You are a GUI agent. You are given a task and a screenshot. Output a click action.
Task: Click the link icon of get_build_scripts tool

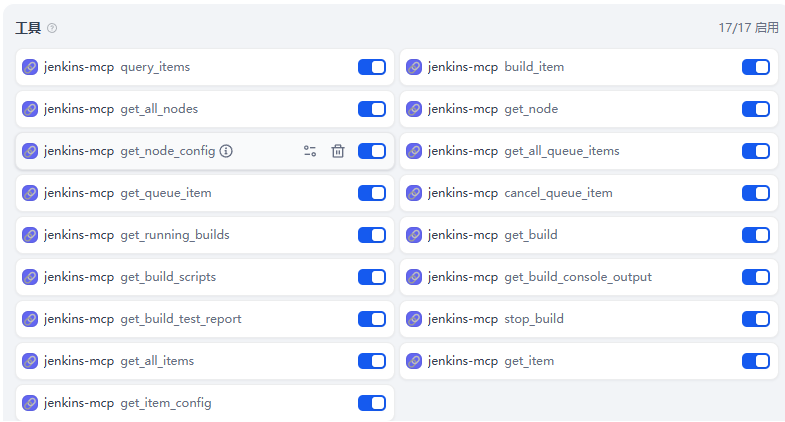click(30, 277)
